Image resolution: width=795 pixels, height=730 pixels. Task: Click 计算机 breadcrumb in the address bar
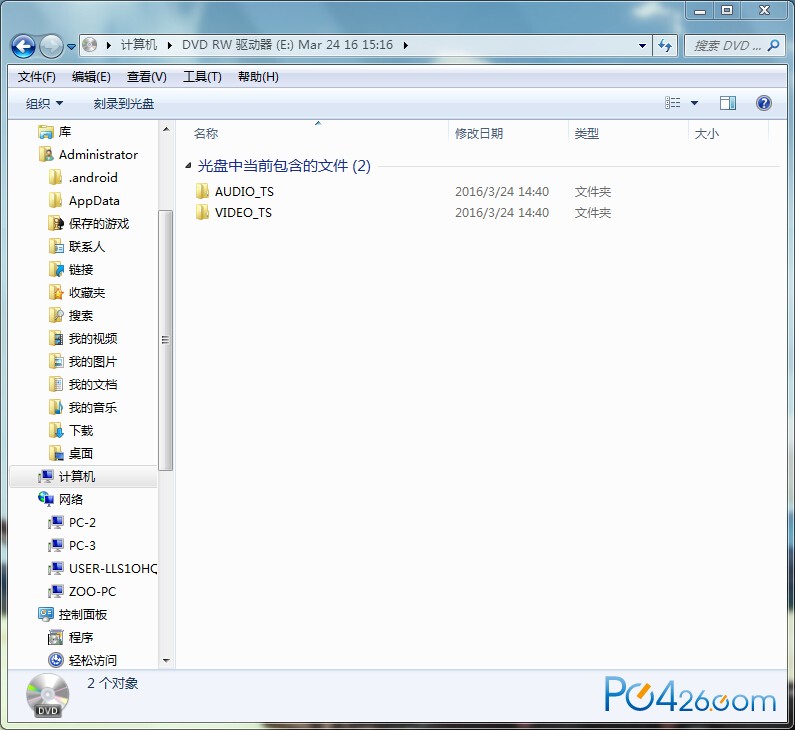[138, 45]
